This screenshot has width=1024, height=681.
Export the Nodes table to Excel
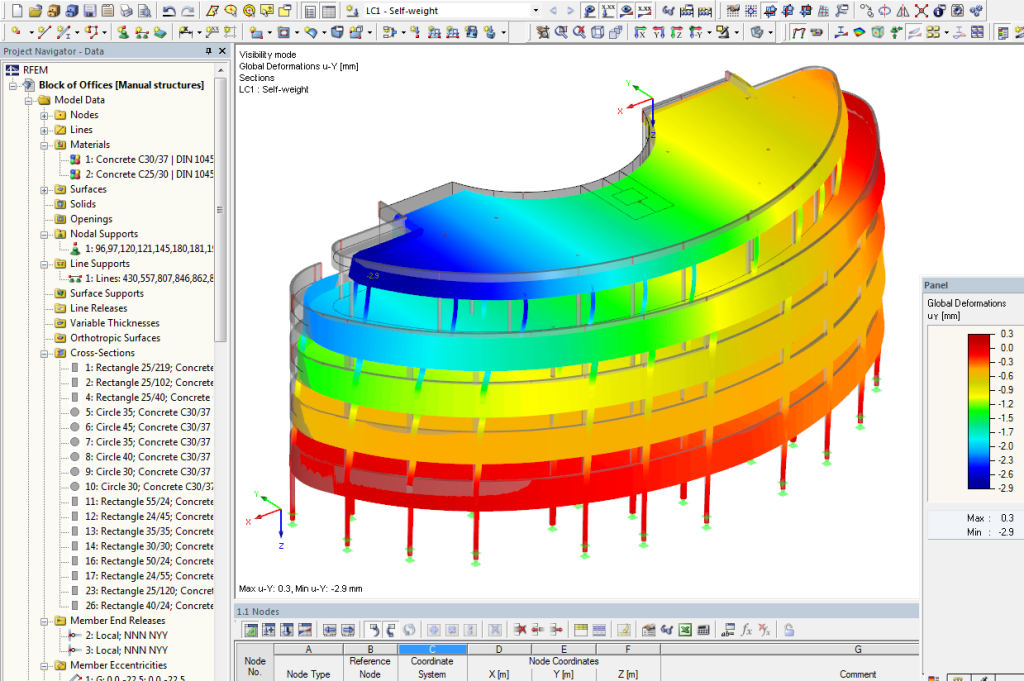(x=683, y=629)
